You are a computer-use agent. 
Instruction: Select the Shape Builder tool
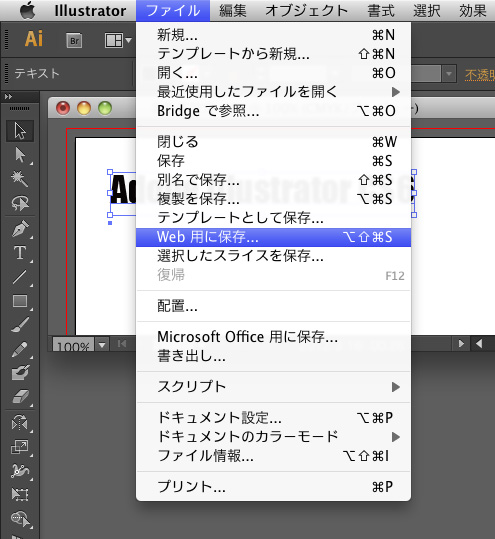(20, 519)
